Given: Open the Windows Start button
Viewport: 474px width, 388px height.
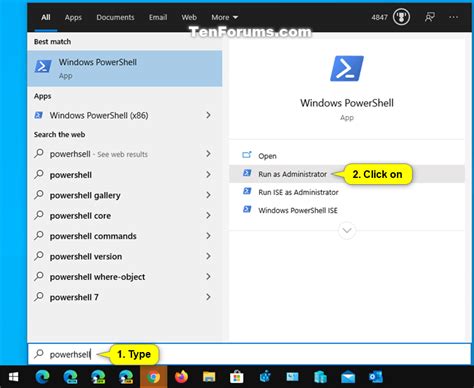Looking at the screenshot, I should (13, 377).
